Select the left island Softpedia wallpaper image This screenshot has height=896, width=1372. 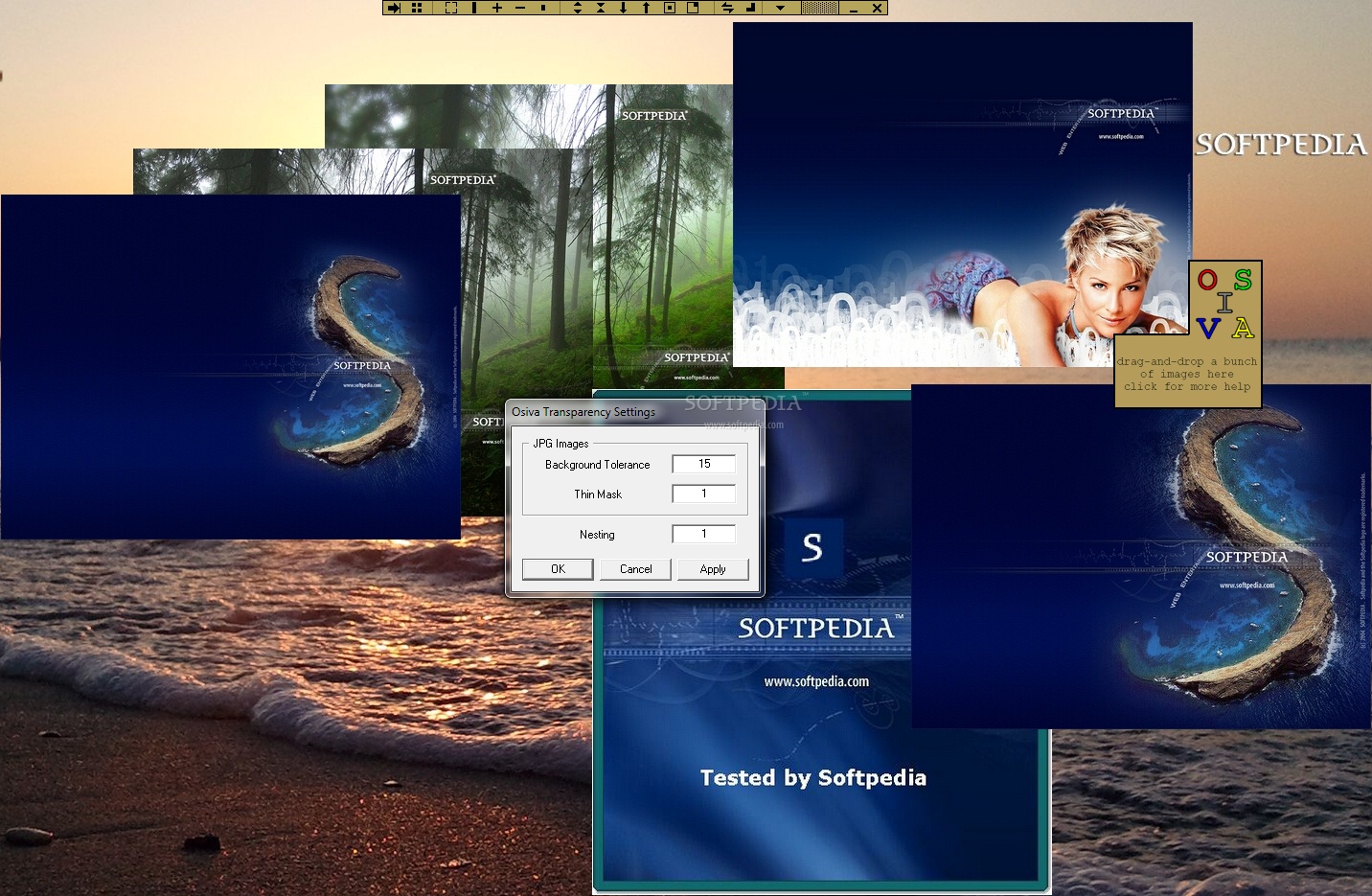pyautogui.click(x=230, y=367)
